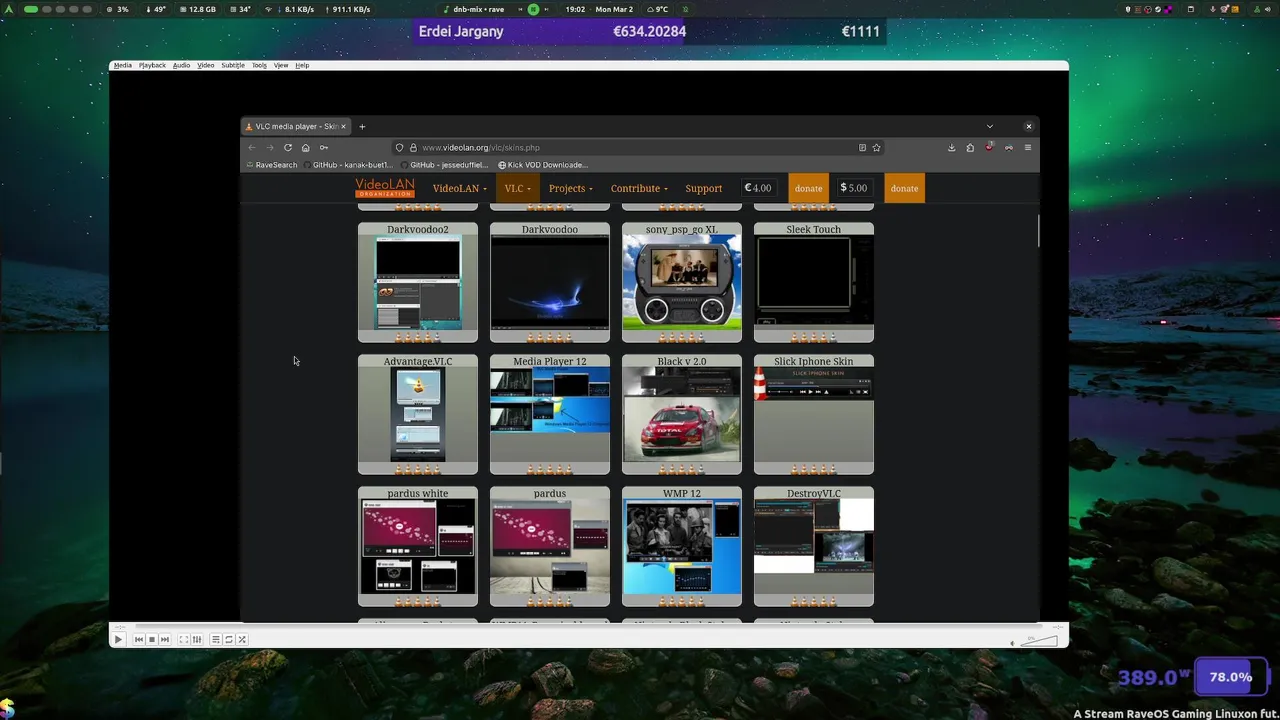Expand the VideoLAN dropdown menu

(459, 188)
